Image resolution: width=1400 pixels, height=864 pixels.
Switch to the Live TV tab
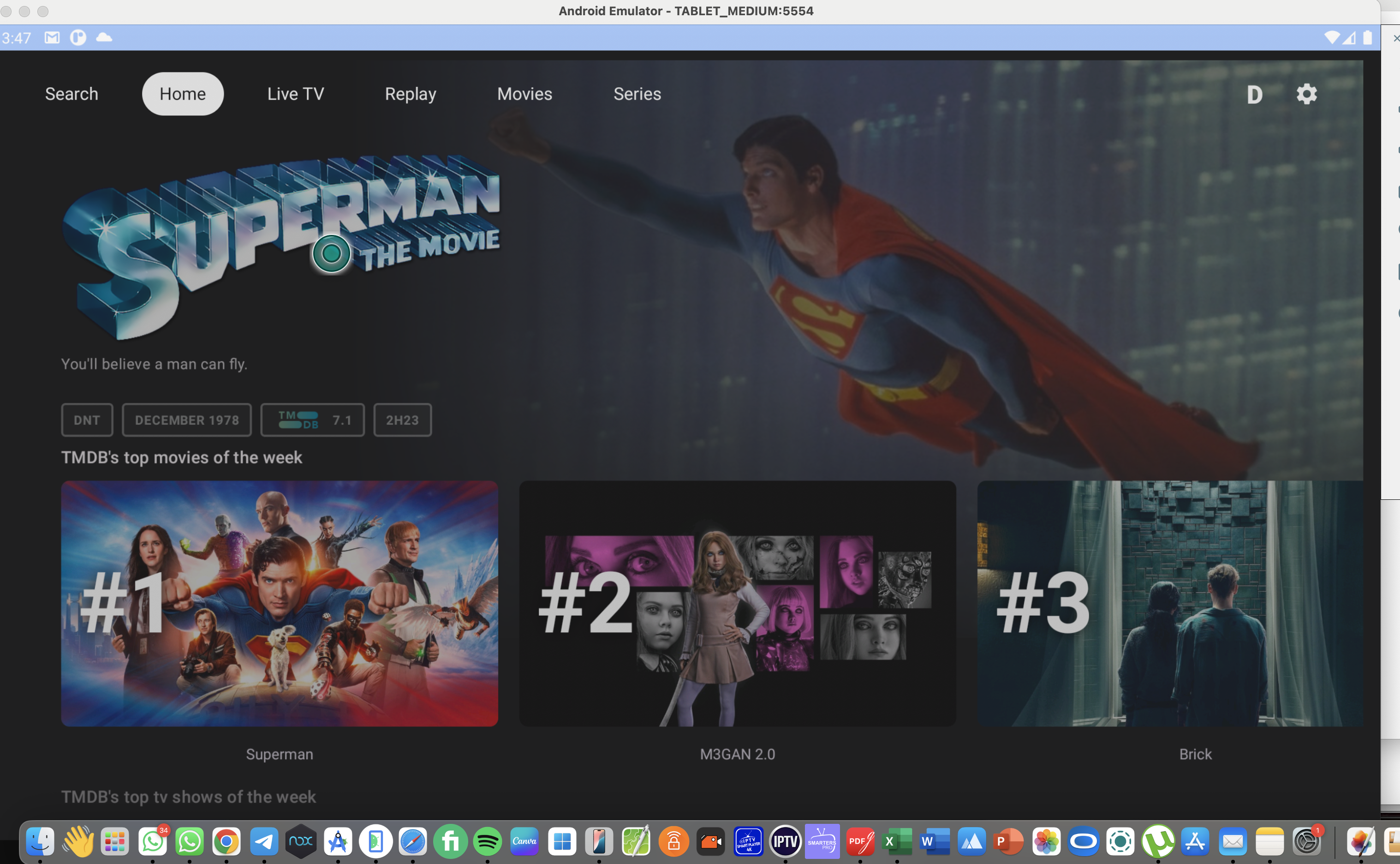295,94
